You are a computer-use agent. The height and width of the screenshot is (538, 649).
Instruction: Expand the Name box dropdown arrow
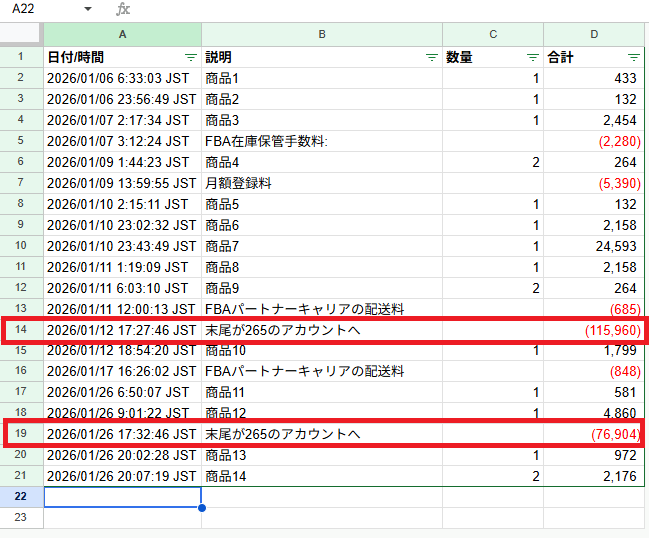pos(88,9)
